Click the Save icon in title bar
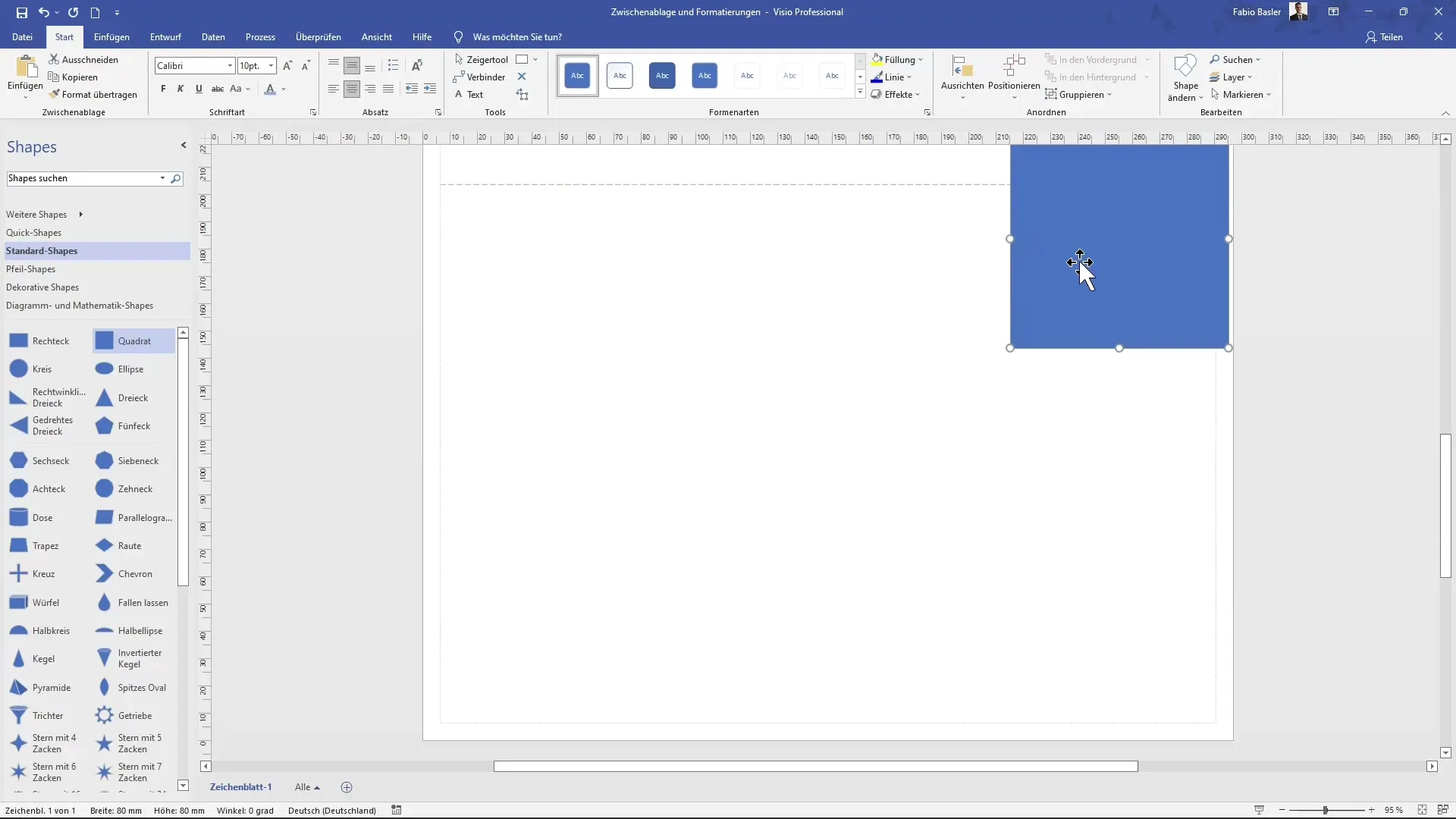 click(21, 12)
